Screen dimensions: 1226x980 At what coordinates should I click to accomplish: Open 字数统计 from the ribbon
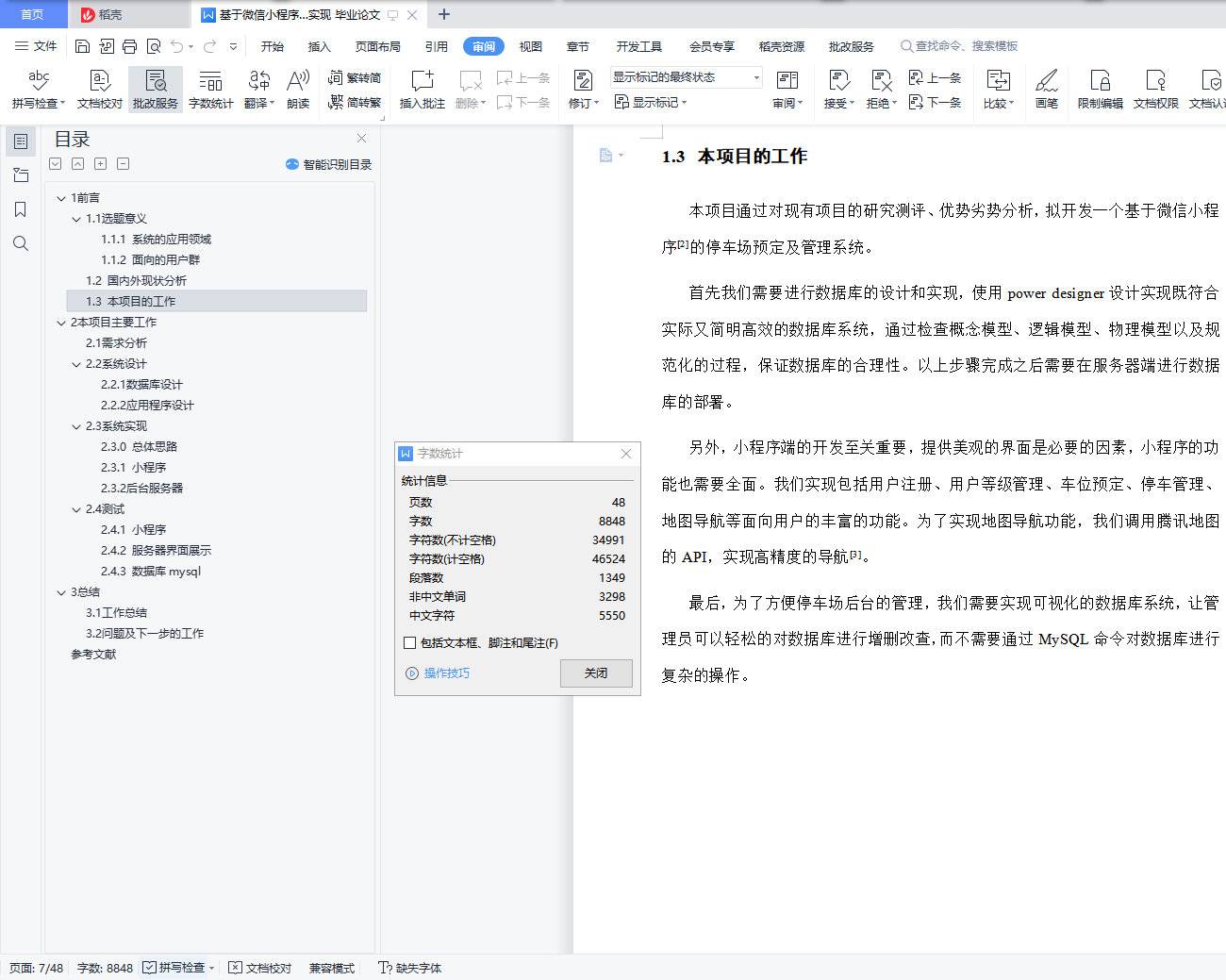pos(211,90)
